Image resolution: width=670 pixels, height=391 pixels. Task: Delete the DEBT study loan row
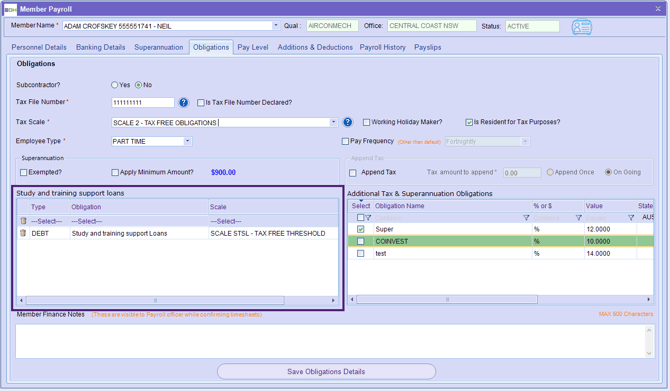[x=23, y=233]
